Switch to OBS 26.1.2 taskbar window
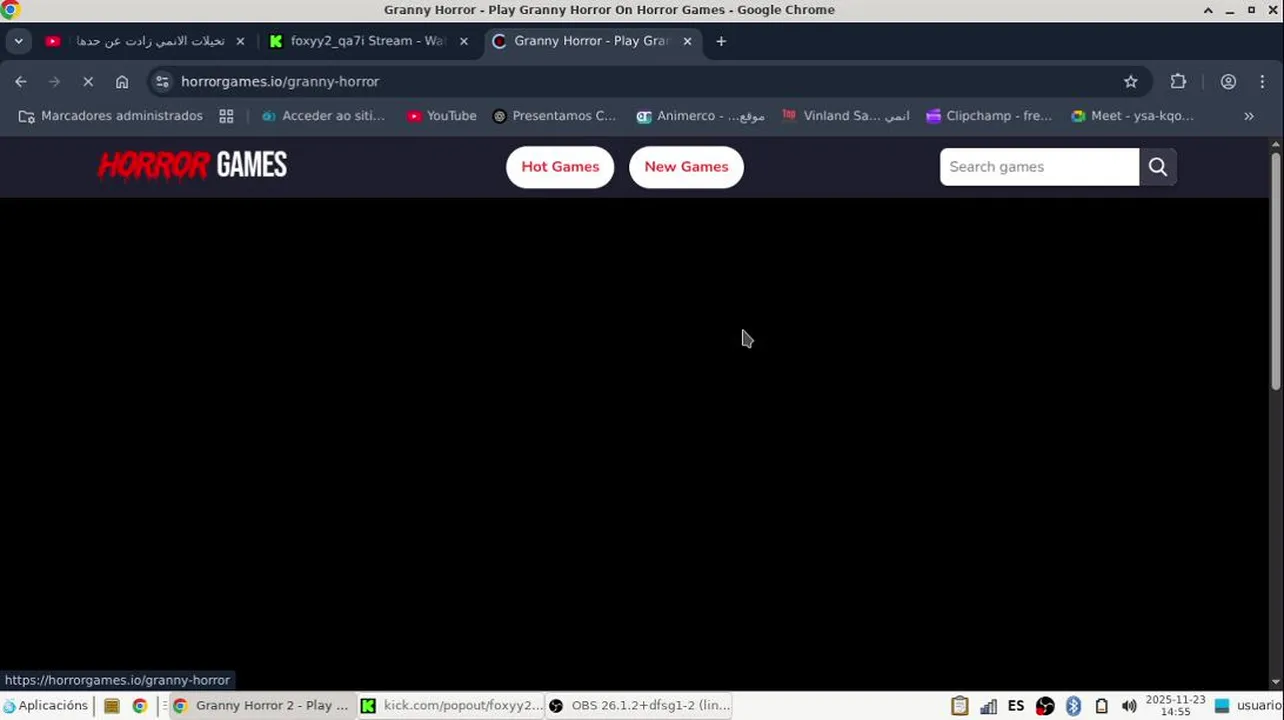 pyautogui.click(x=639, y=706)
